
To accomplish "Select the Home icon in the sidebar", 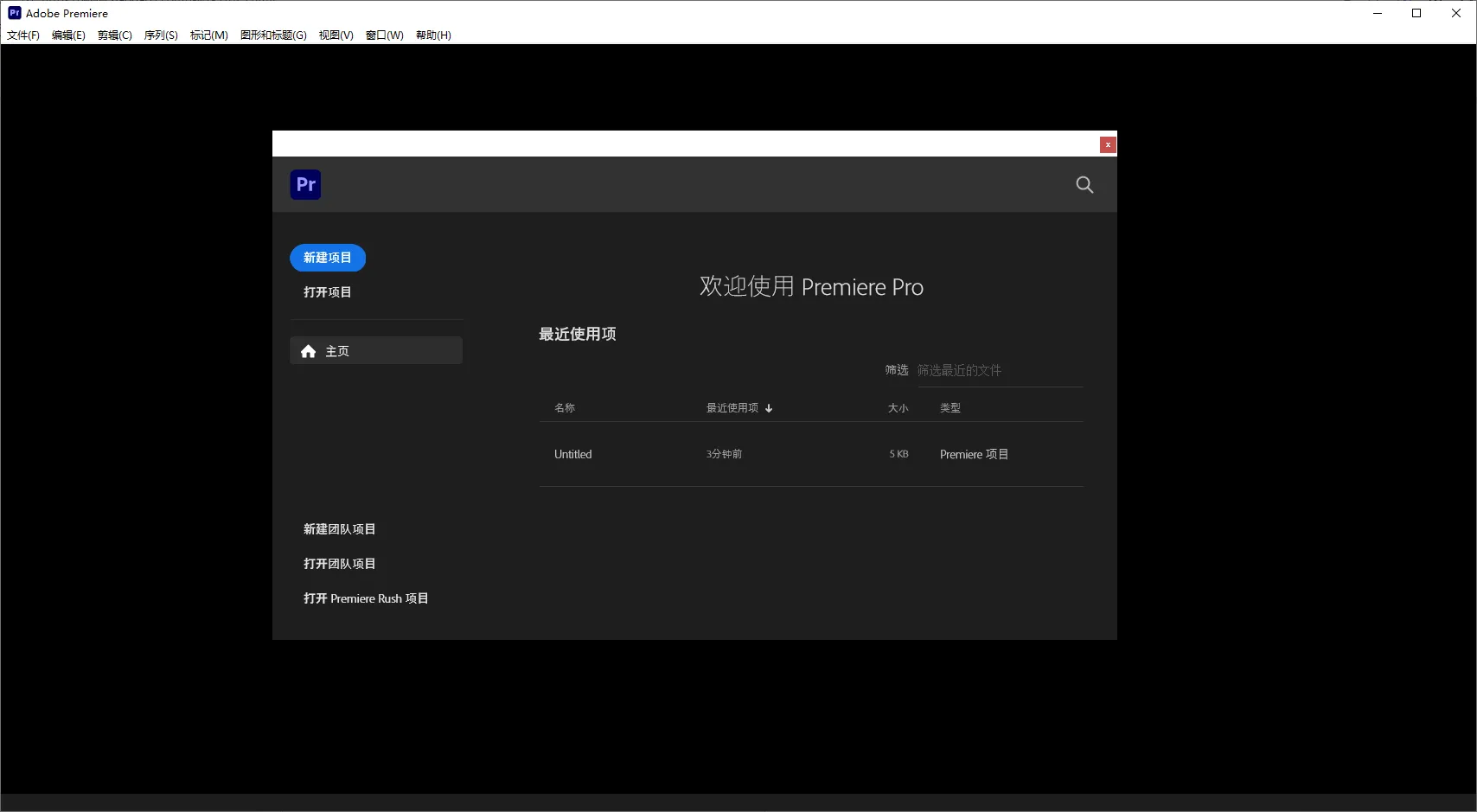I will [309, 350].
